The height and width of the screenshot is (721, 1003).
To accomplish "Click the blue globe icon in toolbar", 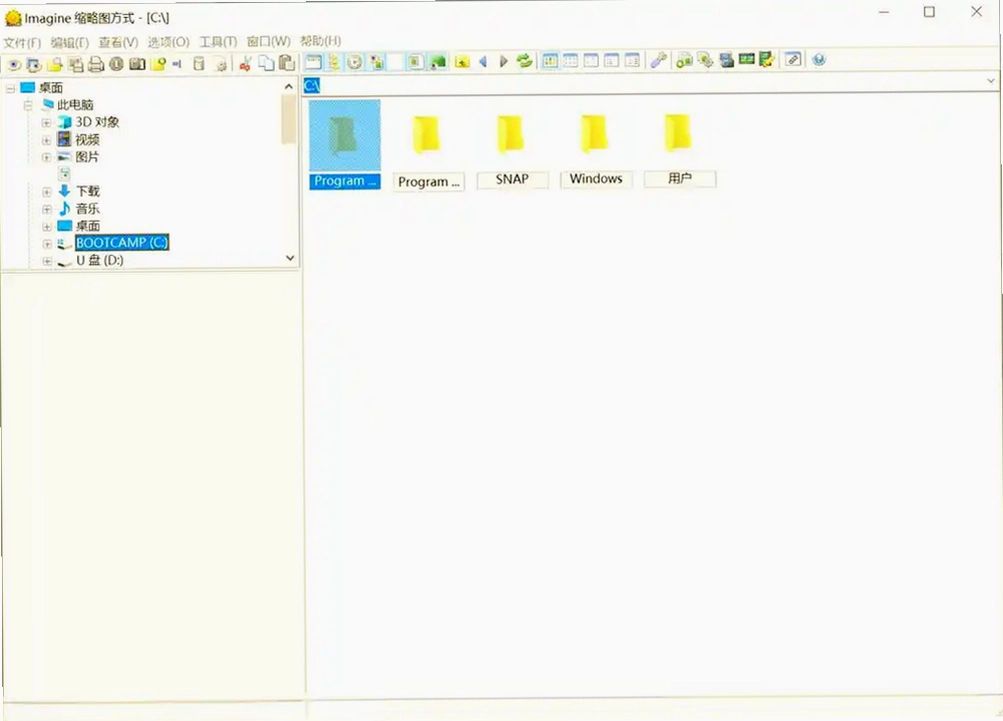I will point(819,59).
